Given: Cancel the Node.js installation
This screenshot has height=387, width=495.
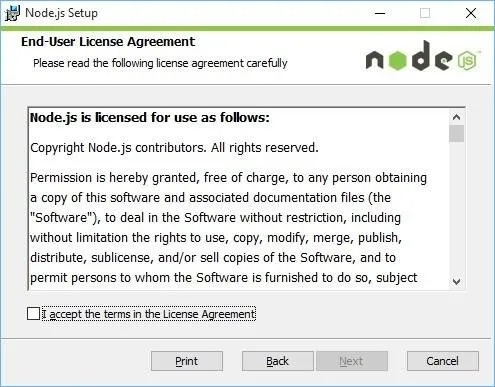Looking at the screenshot, I should coord(443,361).
